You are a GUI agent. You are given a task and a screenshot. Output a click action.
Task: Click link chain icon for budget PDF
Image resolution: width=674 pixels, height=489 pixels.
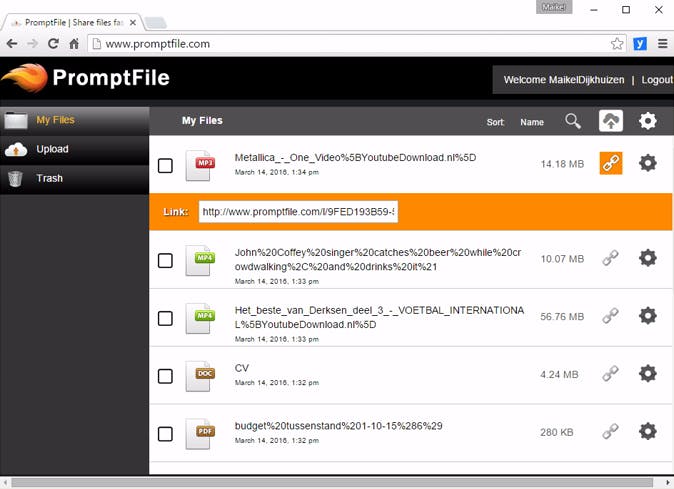610,431
